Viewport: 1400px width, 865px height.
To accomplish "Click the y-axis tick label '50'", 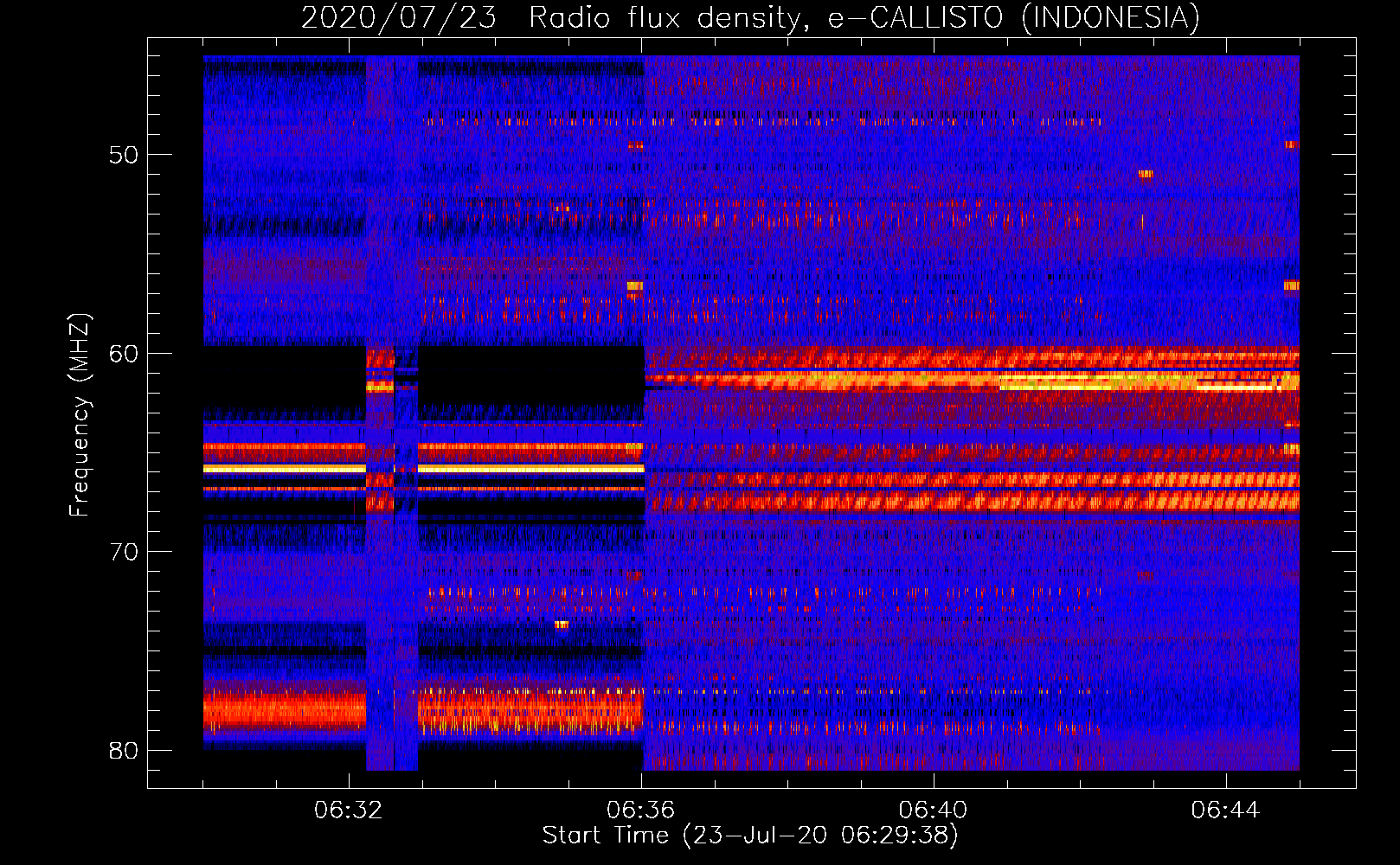I will 124,155.
